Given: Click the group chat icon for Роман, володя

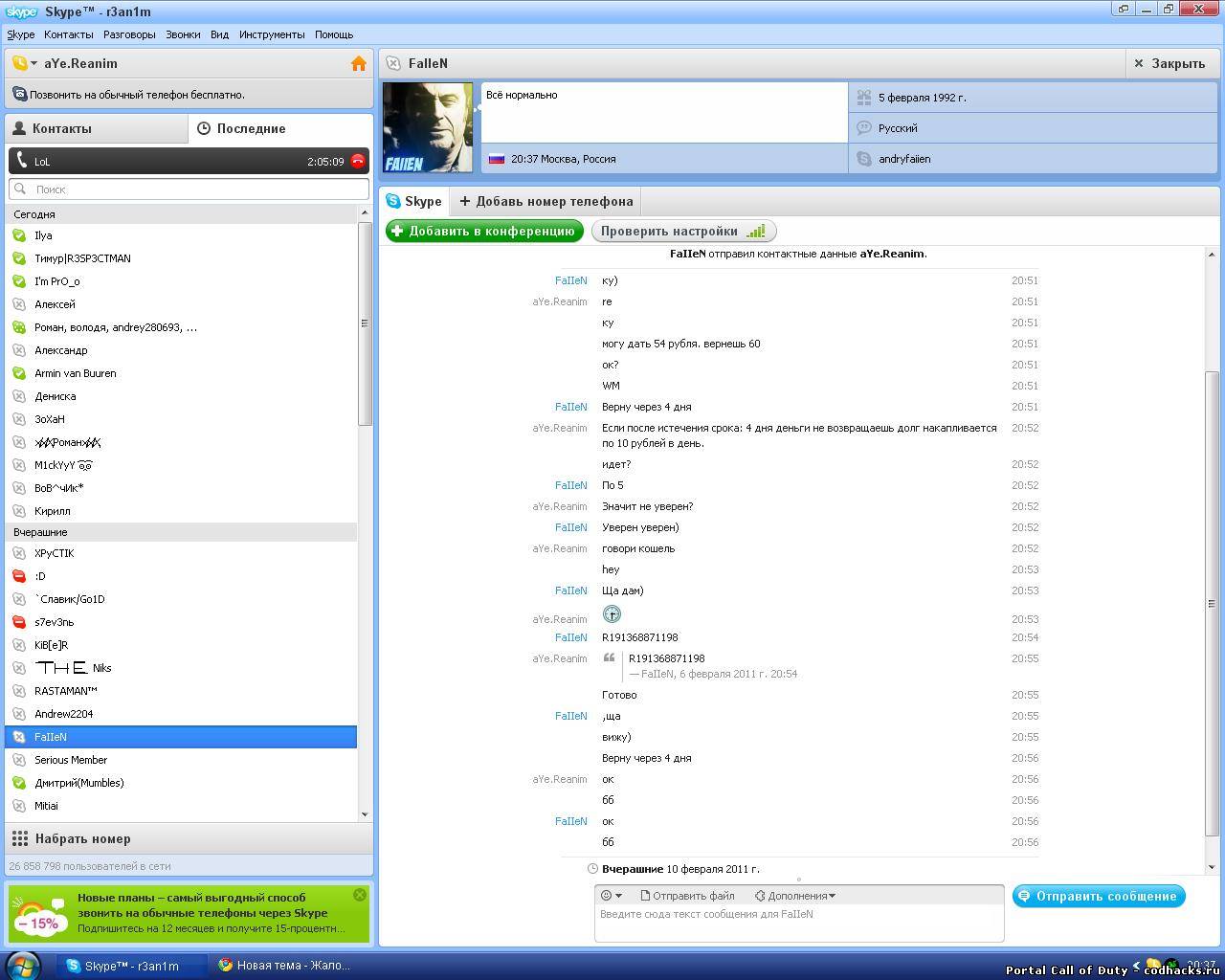Looking at the screenshot, I should coord(19,327).
